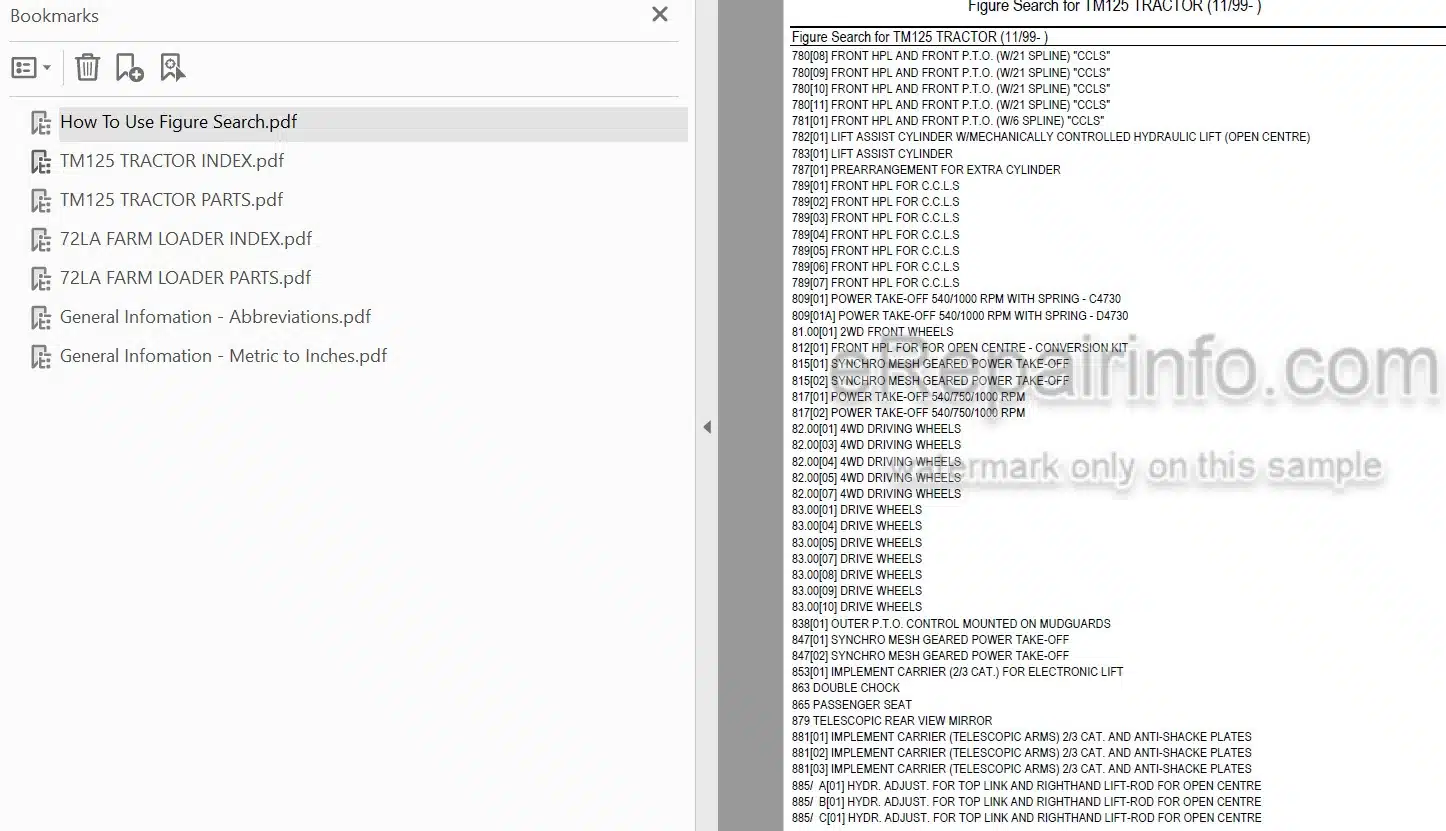Add a new bookmark

click(x=129, y=68)
